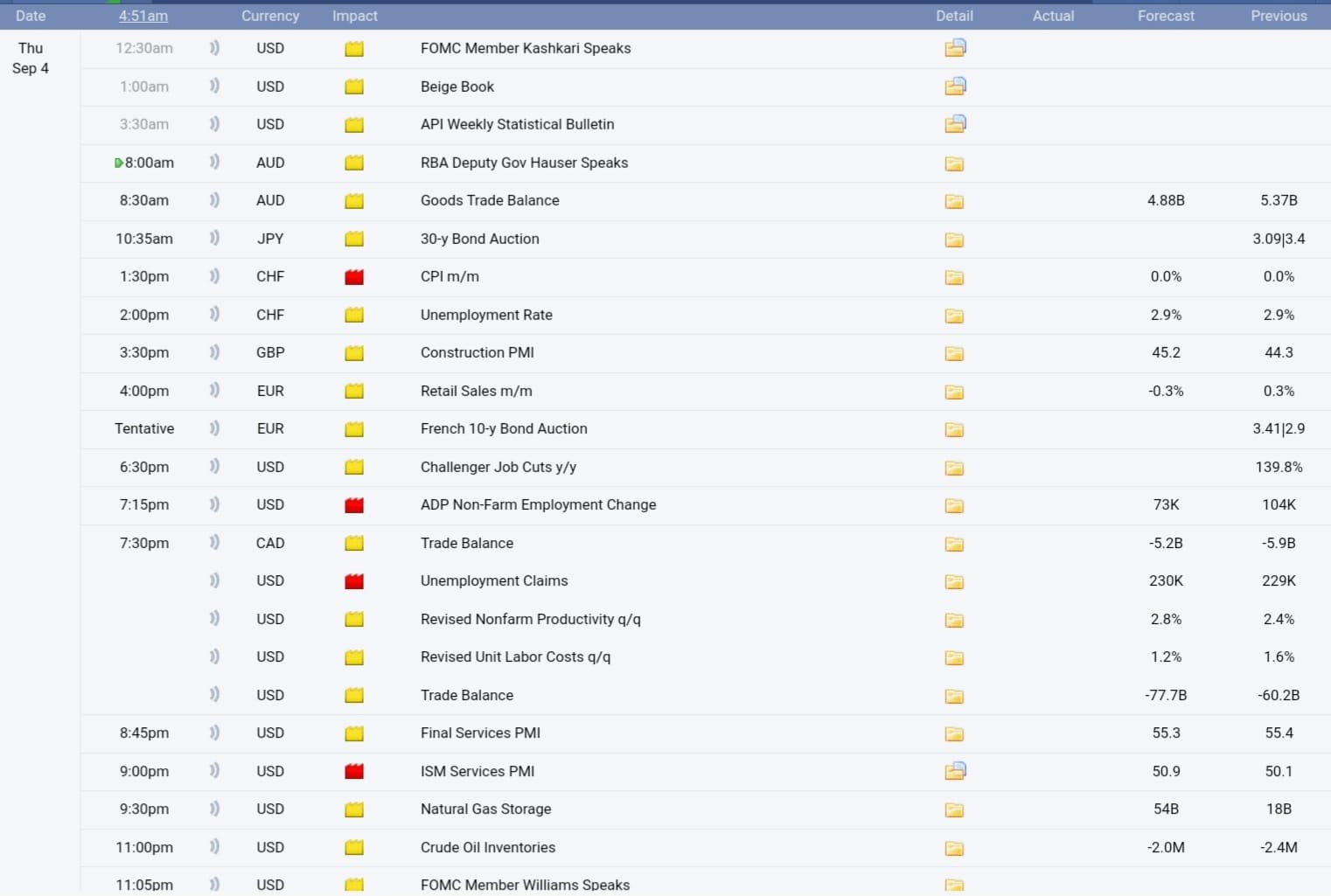Toggle alert bell for 3:30pm Construction PMI
The height and width of the screenshot is (896, 1331).
tap(214, 352)
